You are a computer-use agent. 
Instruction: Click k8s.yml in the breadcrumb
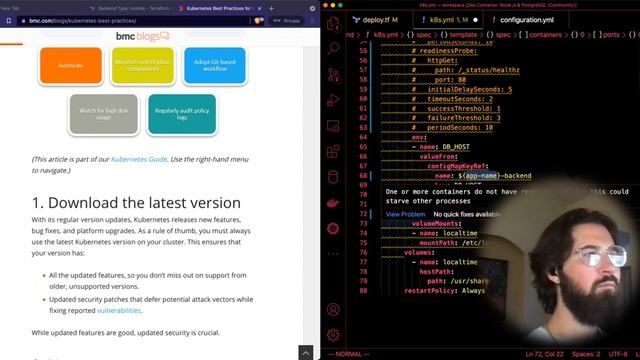pos(385,35)
